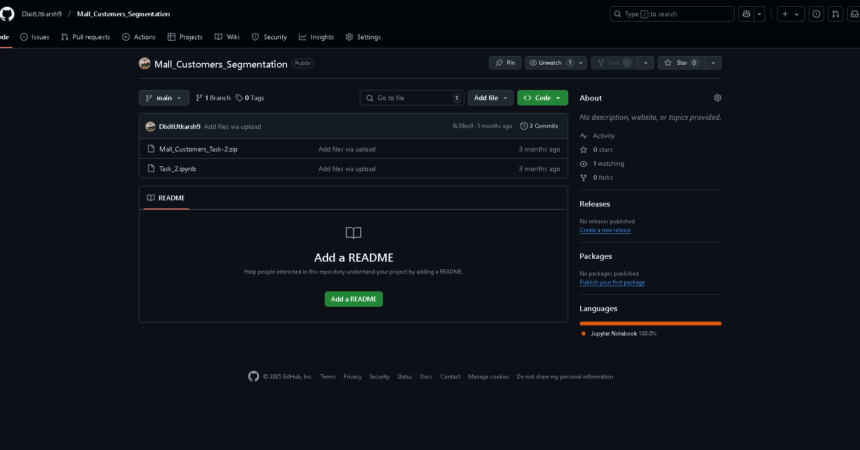Switch to the Insights tab
The width and height of the screenshot is (860, 450).
[316, 37]
